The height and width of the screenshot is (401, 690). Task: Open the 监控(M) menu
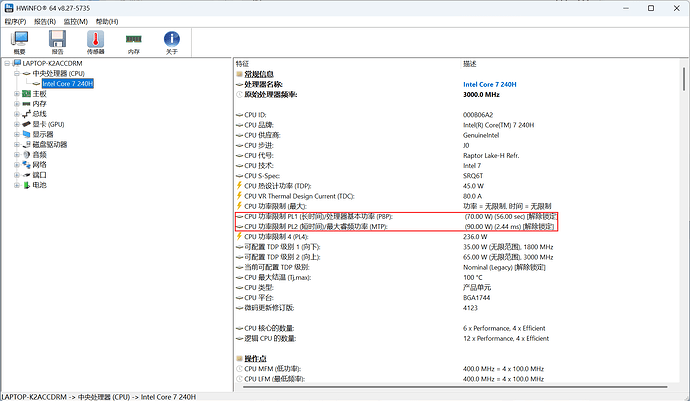[x=75, y=20]
